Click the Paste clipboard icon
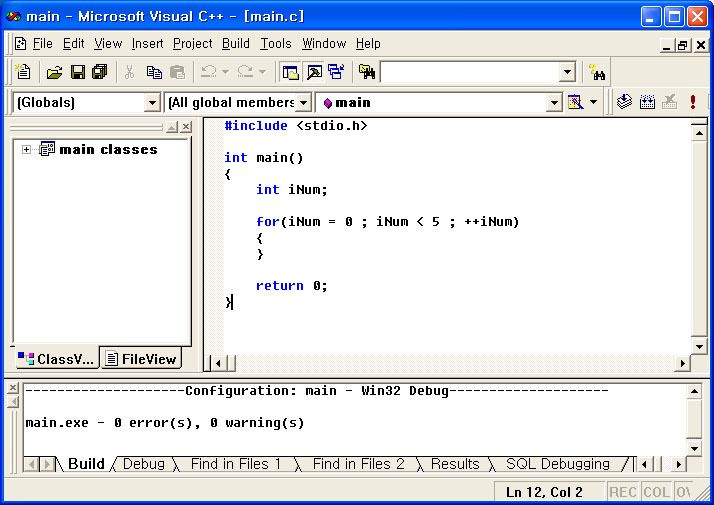The width and height of the screenshot is (714, 505). [177, 72]
